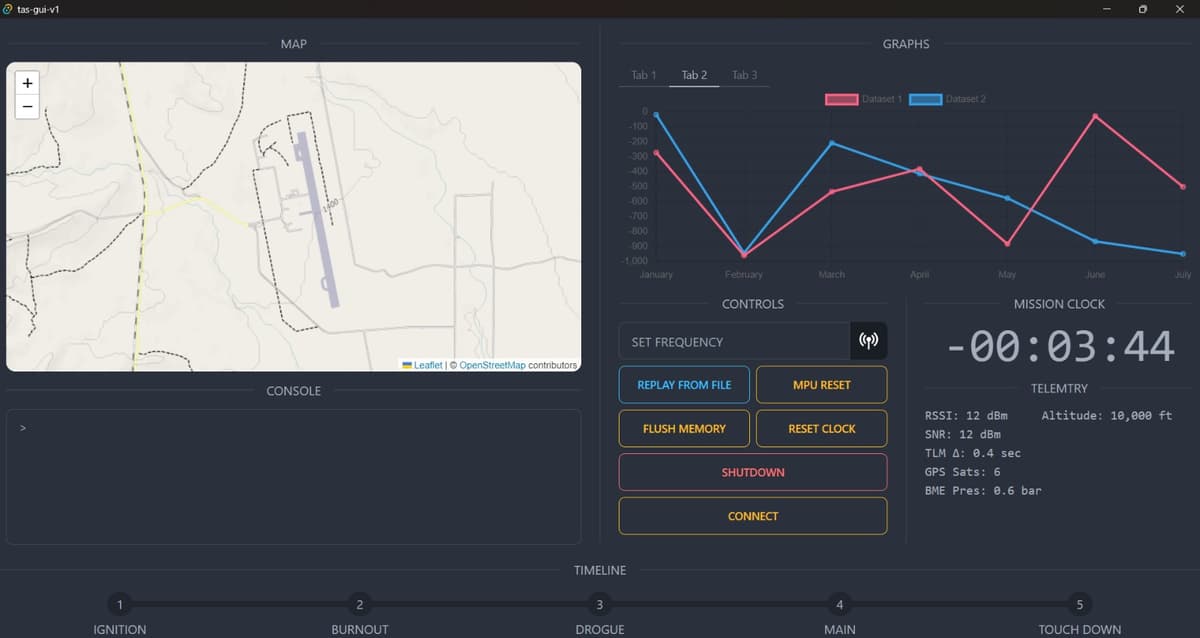Image resolution: width=1200 pixels, height=638 pixels.
Task: Click the FLUSH MEMORY button
Action: click(684, 429)
